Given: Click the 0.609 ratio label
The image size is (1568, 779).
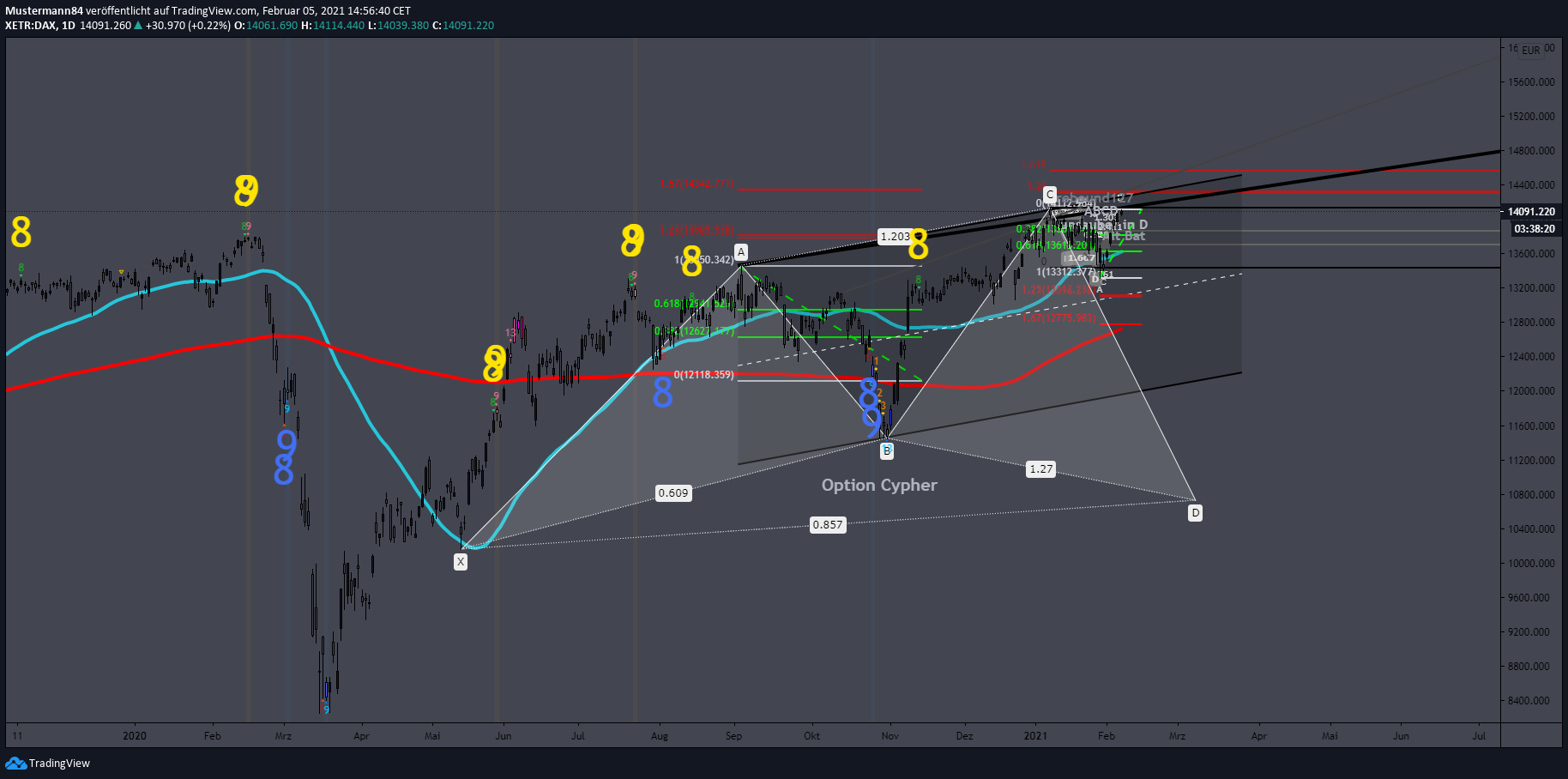Looking at the screenshot, I should point(673,493).
